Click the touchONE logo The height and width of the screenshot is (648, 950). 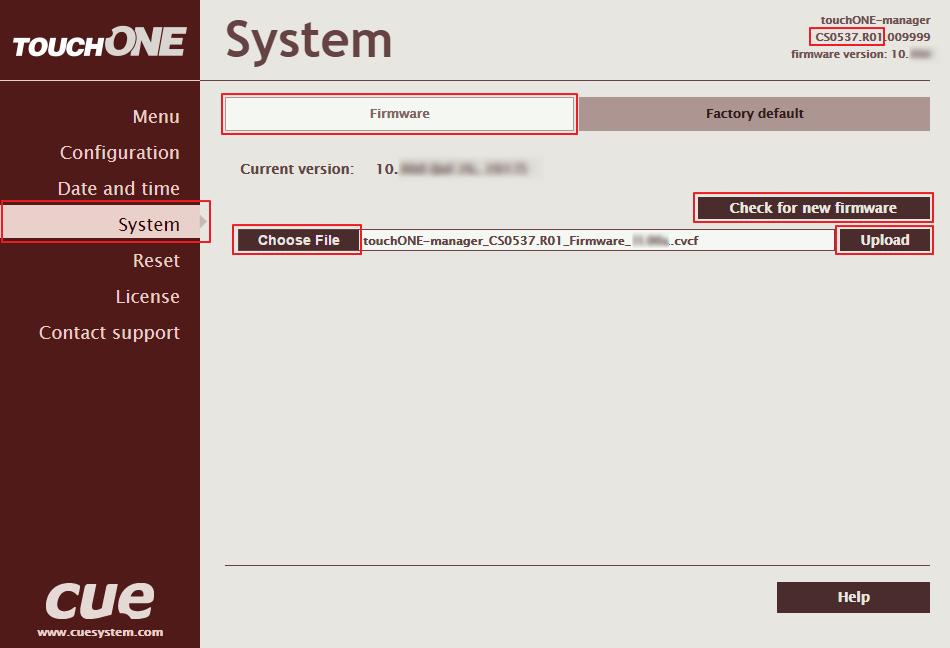tap(99, 42)
